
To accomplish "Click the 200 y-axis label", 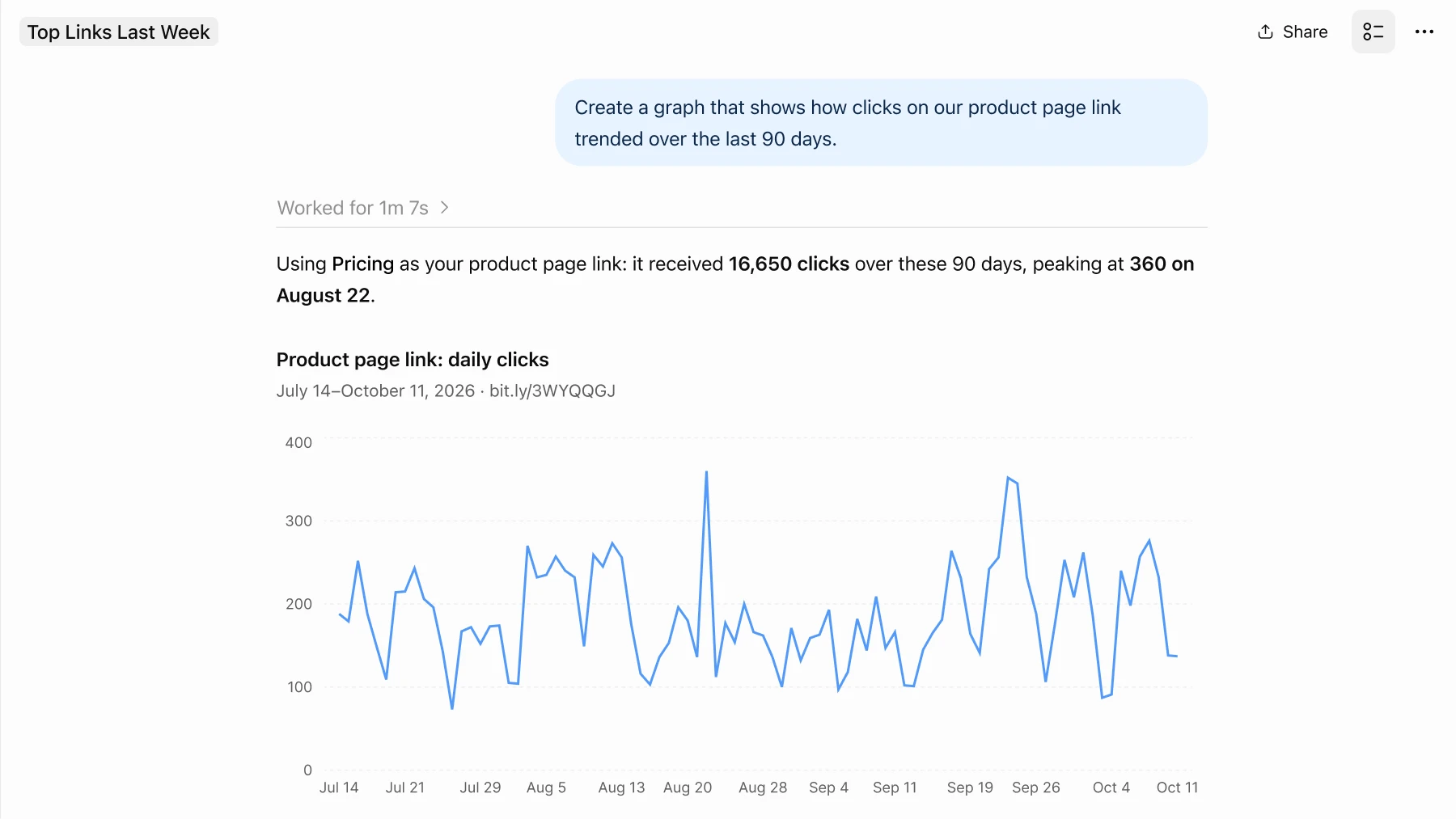I will (298, 604).
